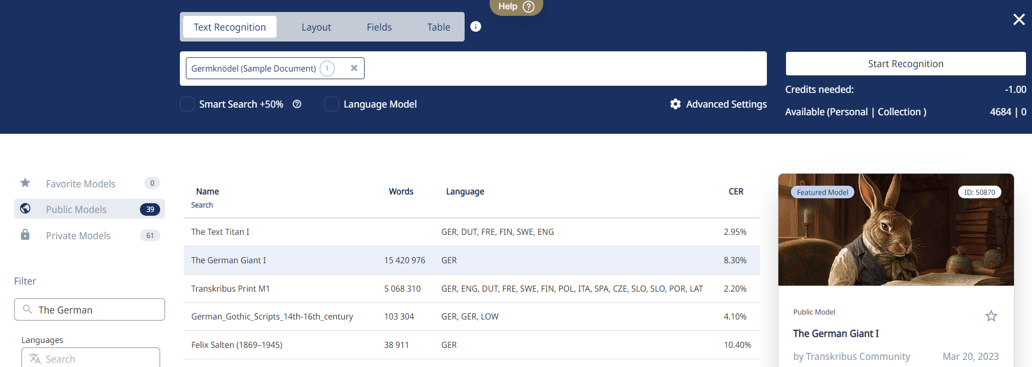The image size is (1032, 367).
Task: Close the recognition panel with X
Action: pyautogui.click(x=1019, y=20)
